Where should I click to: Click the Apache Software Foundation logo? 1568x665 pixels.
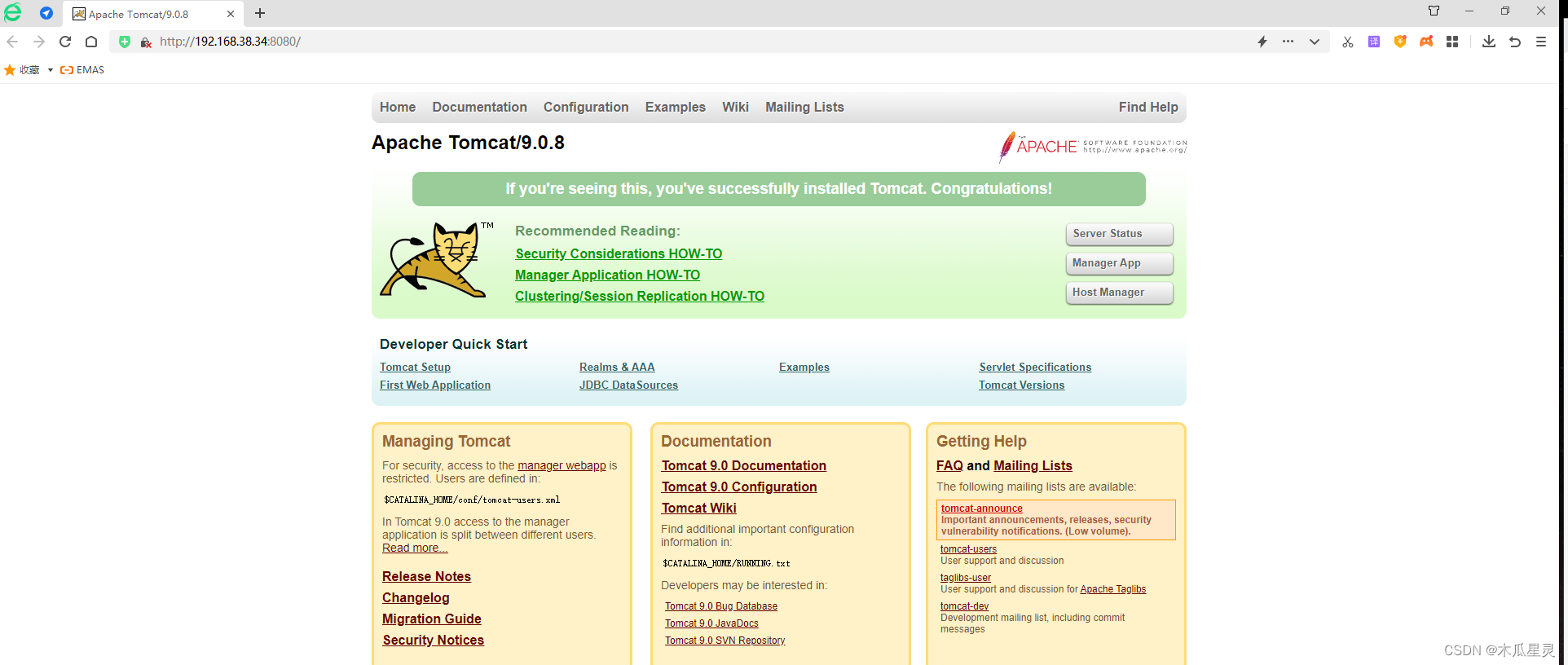[x=1093, y=147]
